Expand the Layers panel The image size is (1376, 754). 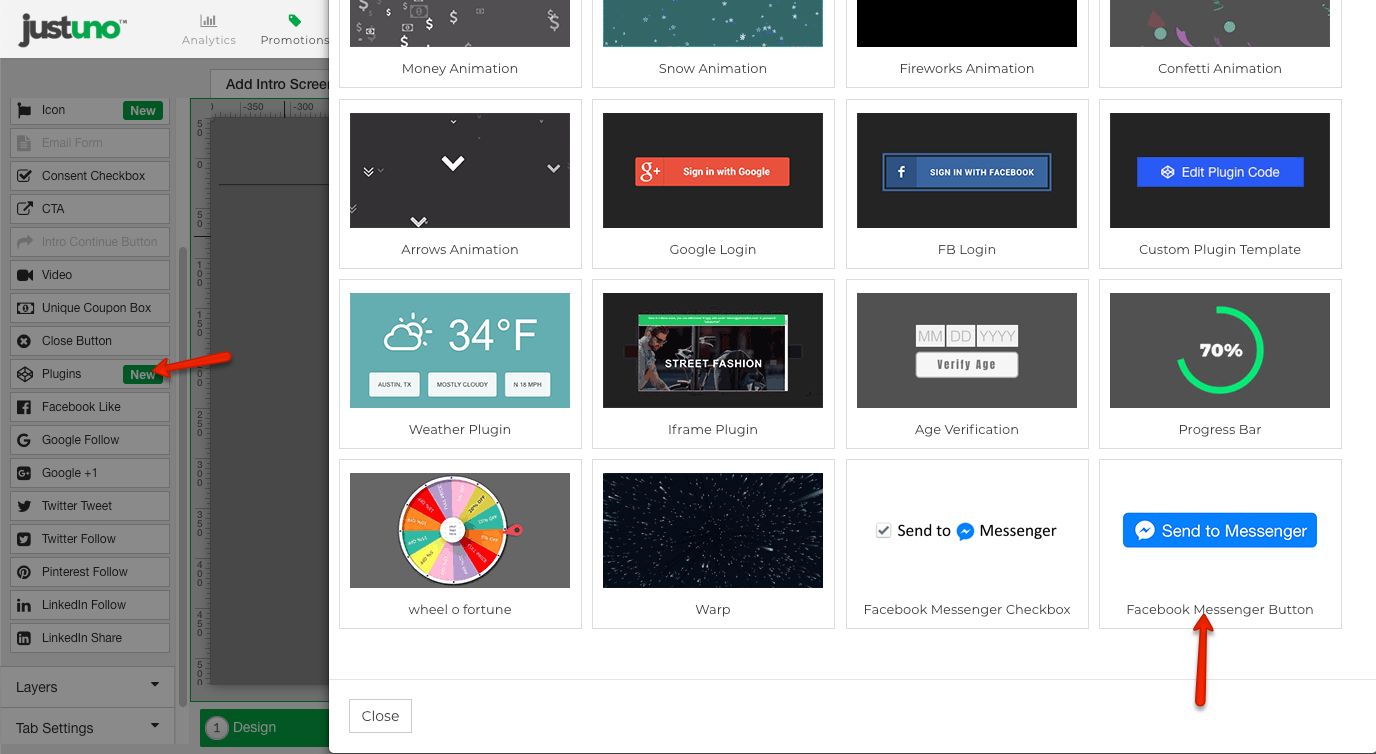pyautogui.click(x=87, y=687)
